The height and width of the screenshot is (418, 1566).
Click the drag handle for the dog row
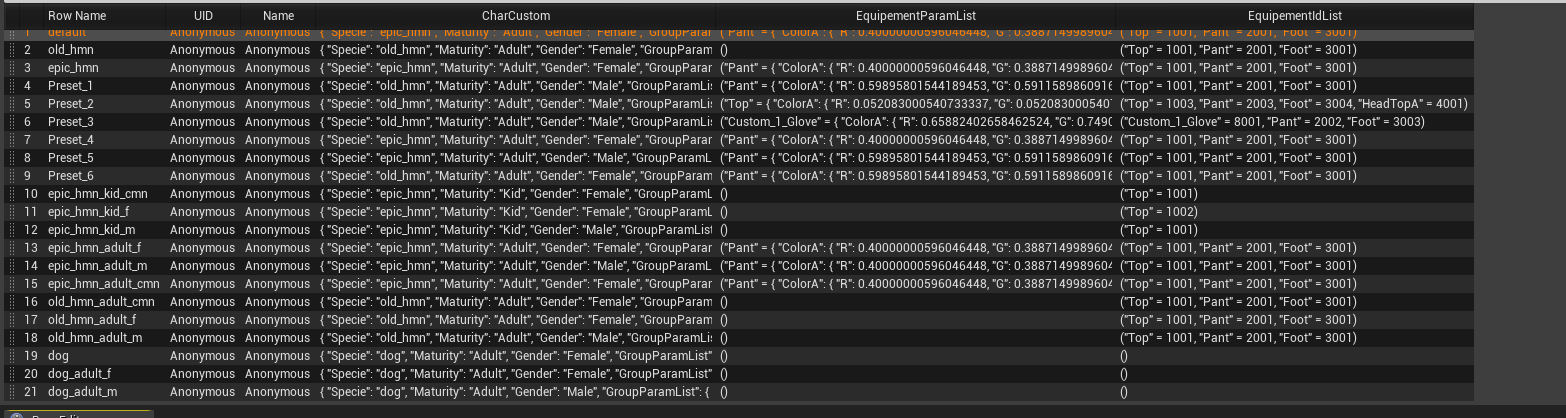click(x=11, y=356)
